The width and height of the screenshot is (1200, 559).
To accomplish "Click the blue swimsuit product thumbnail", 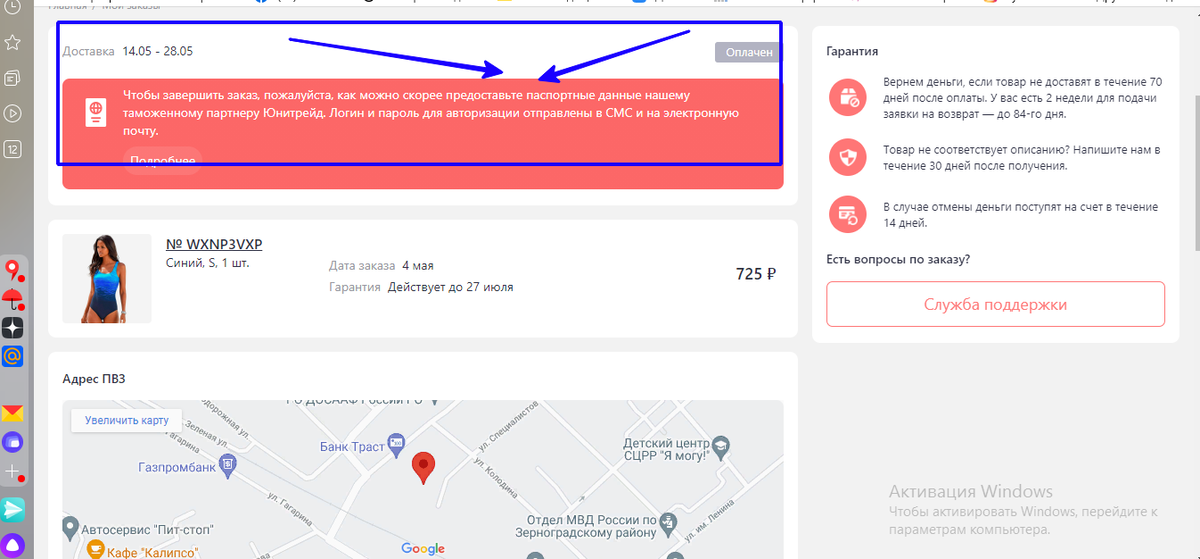I will (x=107, y=279).
